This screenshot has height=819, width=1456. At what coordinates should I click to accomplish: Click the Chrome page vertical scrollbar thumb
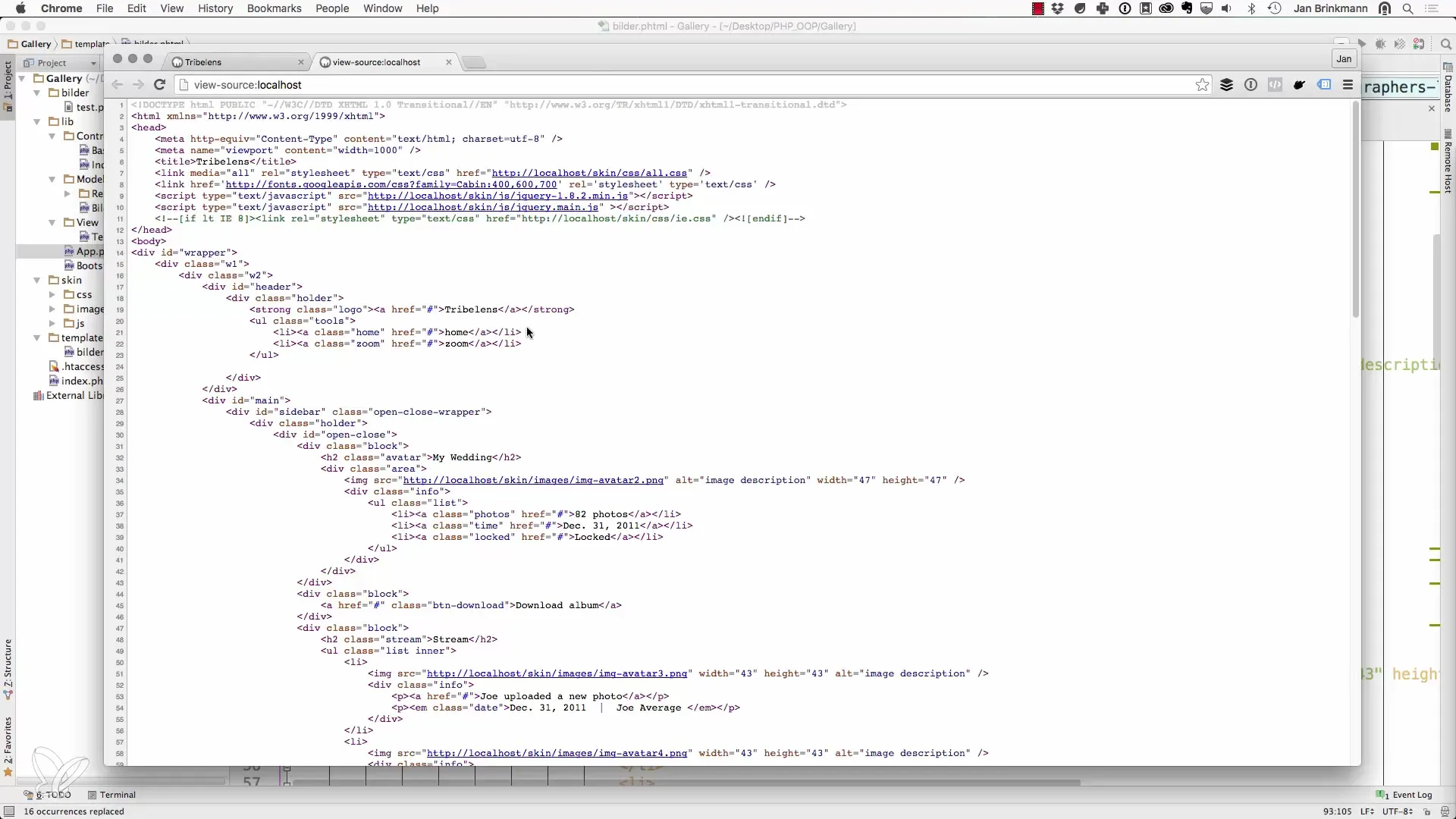coord(1355,209)
